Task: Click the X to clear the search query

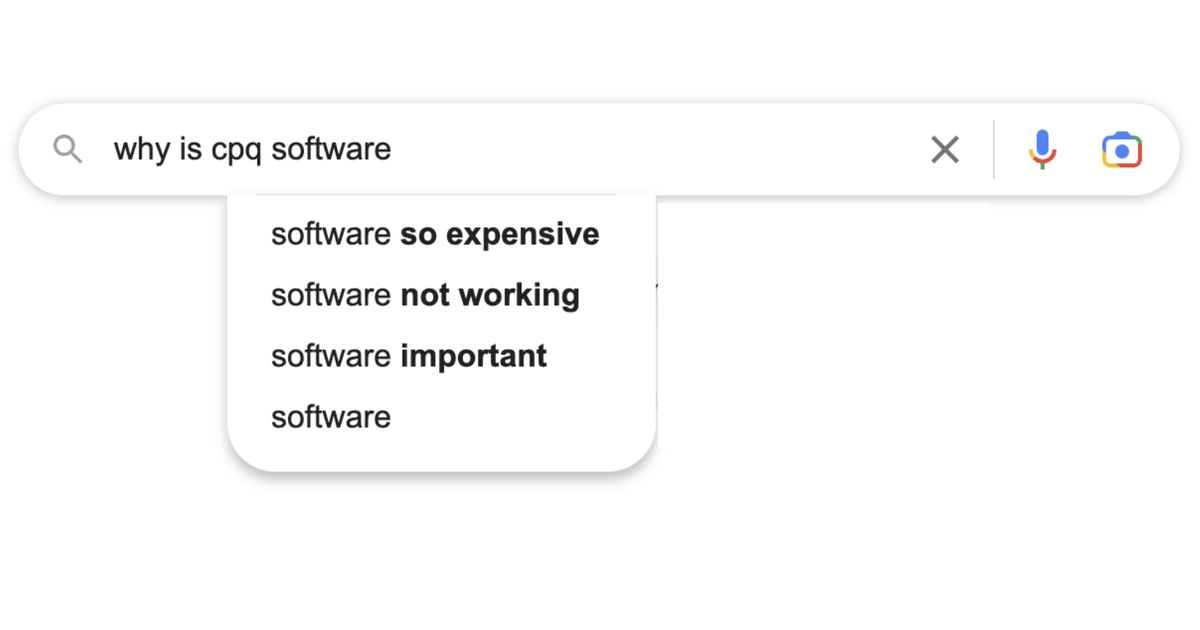Action: click(x=944, y=148)
